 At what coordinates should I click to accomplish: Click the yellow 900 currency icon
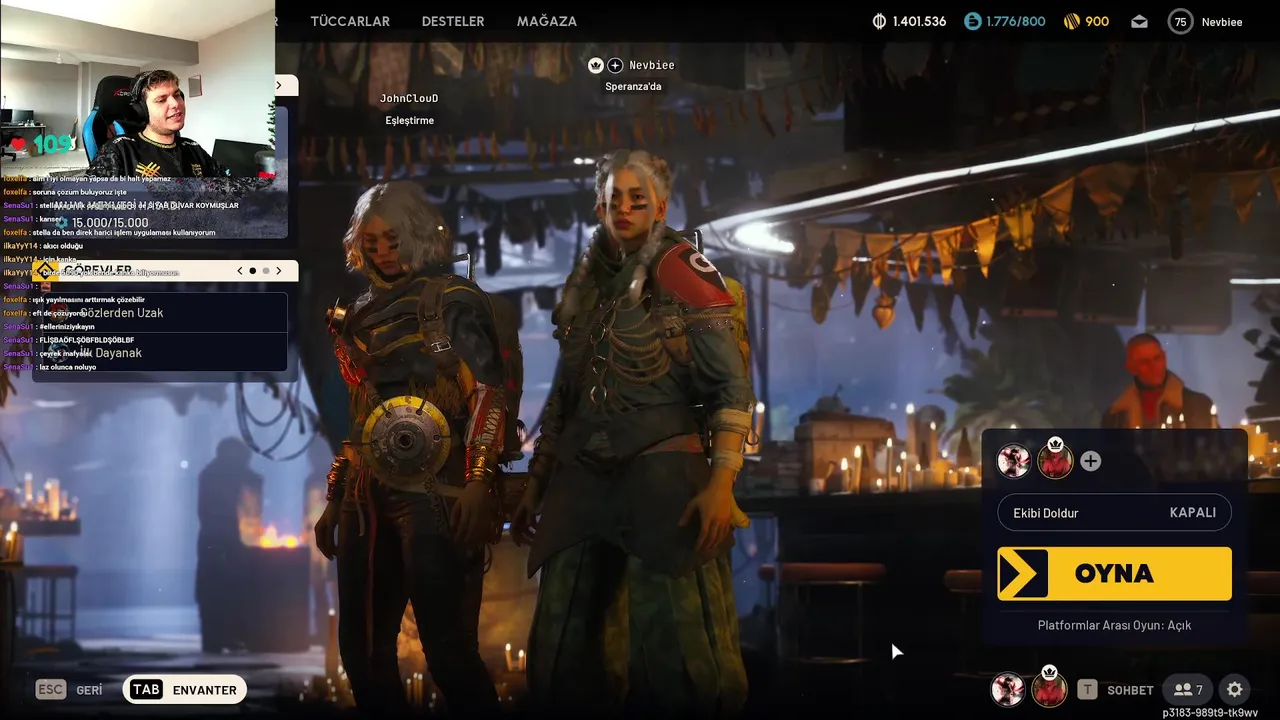click(1072, 21)
